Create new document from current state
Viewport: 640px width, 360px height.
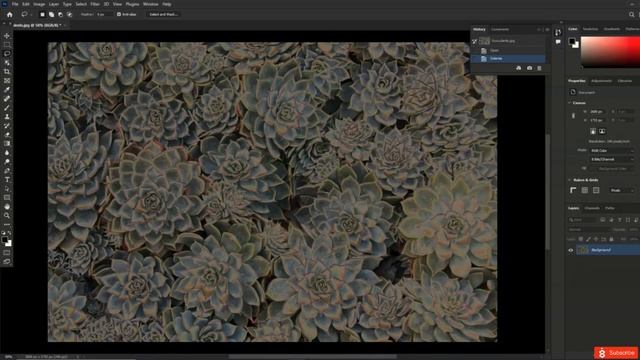[518, 68]
